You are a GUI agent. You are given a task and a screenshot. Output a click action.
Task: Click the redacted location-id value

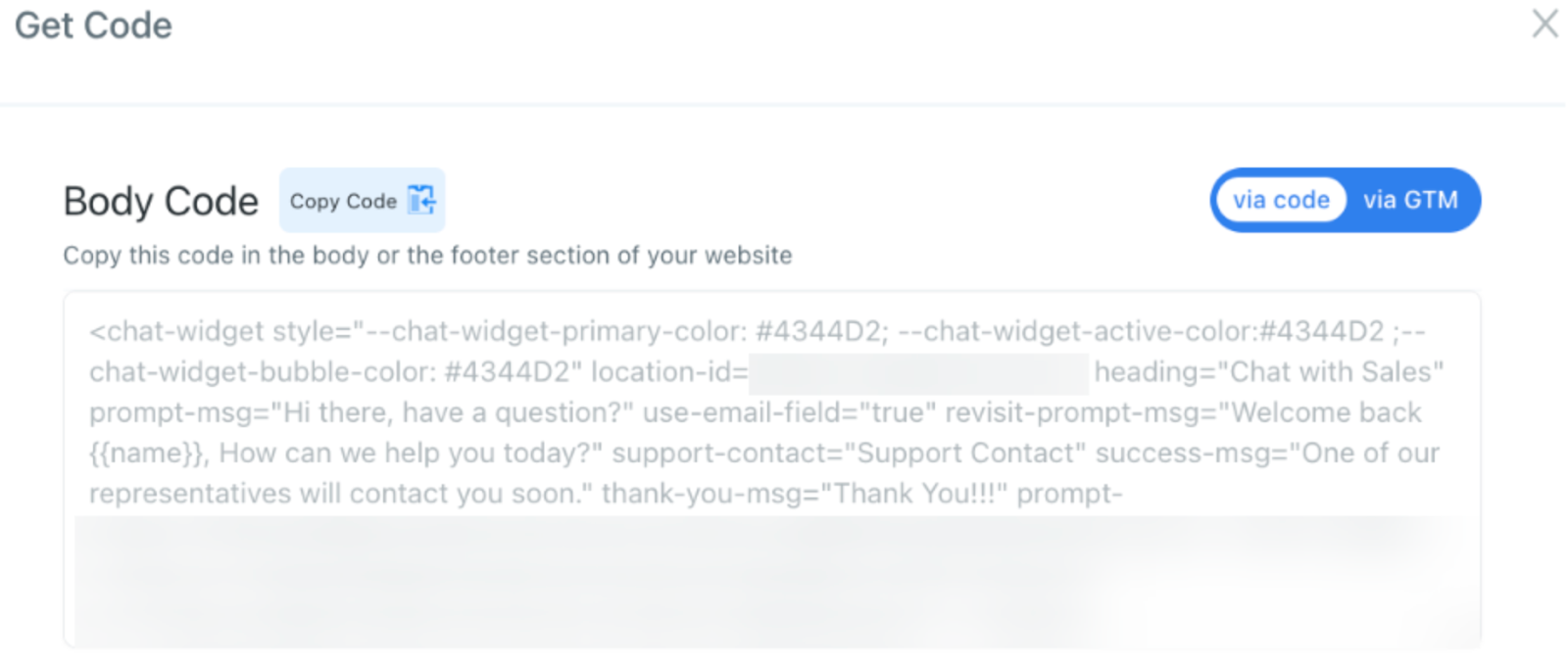918,373
